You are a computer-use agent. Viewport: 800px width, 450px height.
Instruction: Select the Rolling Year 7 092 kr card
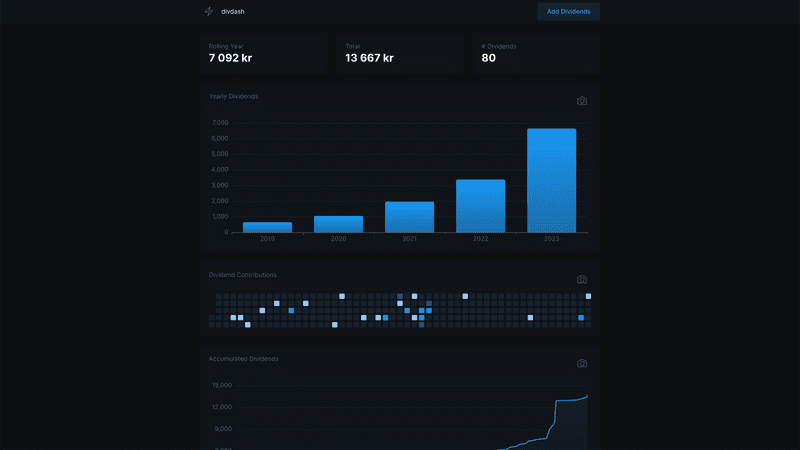(x=264, y=54)
